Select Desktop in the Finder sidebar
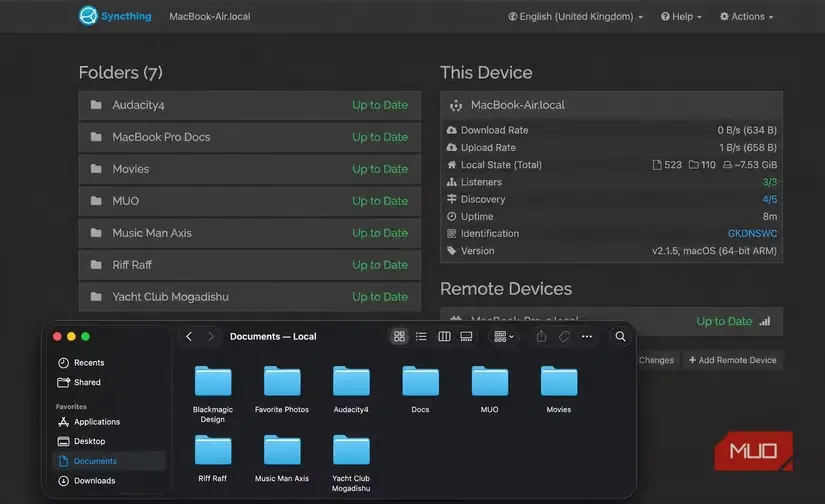 (109, 441)
